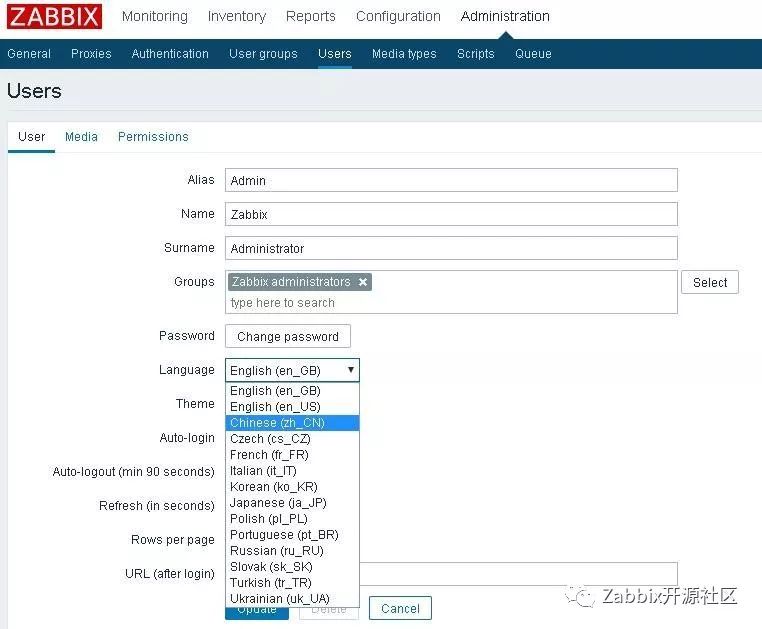Select Ukrainian (uk_UA) language option

[x=293, y=599]
